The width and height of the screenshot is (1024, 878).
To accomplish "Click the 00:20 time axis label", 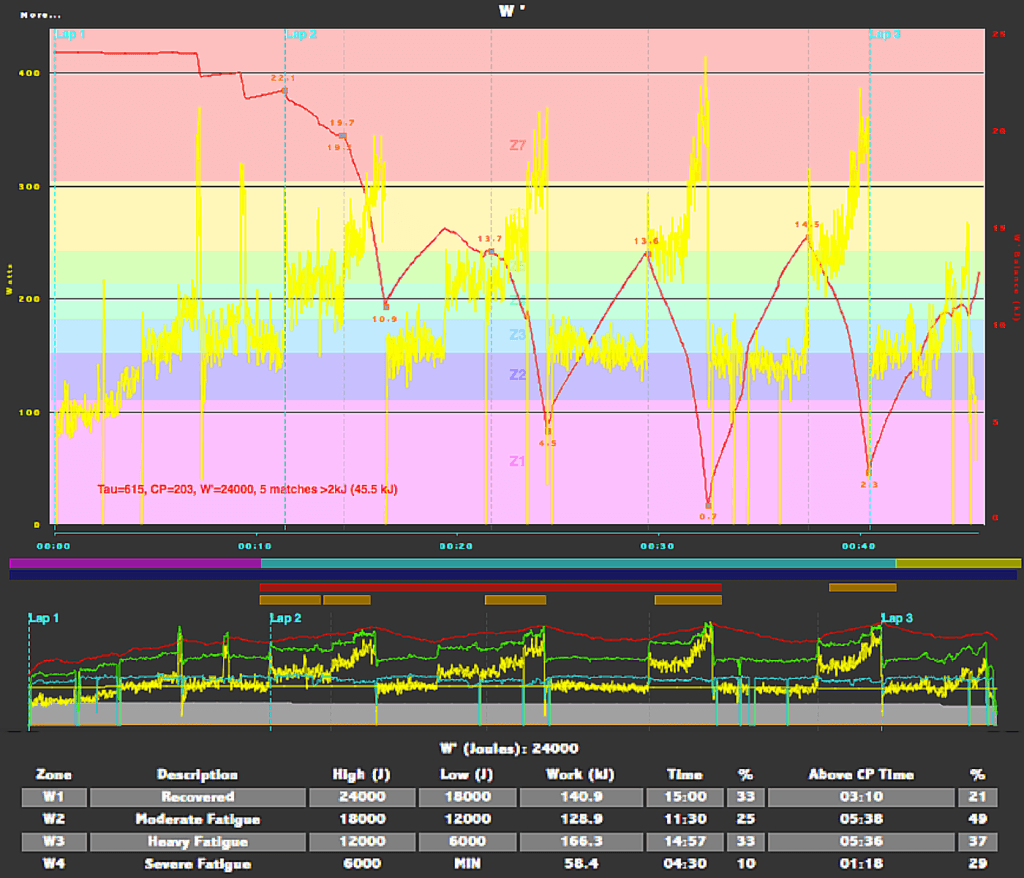I will tap(456, 546).
